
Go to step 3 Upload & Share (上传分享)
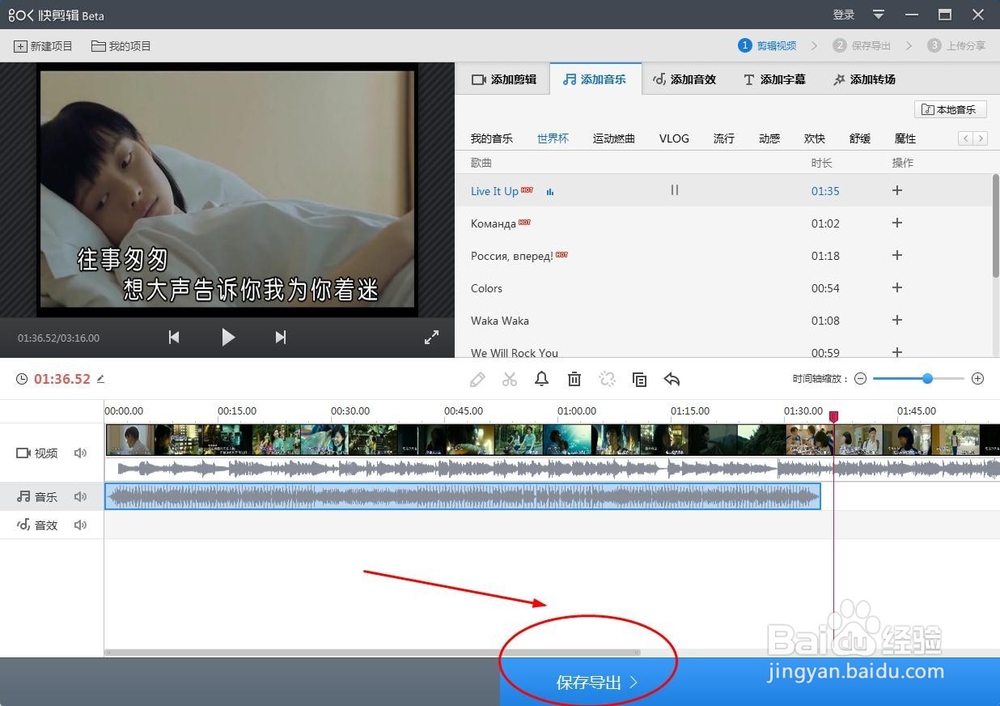tap(957, 46)
